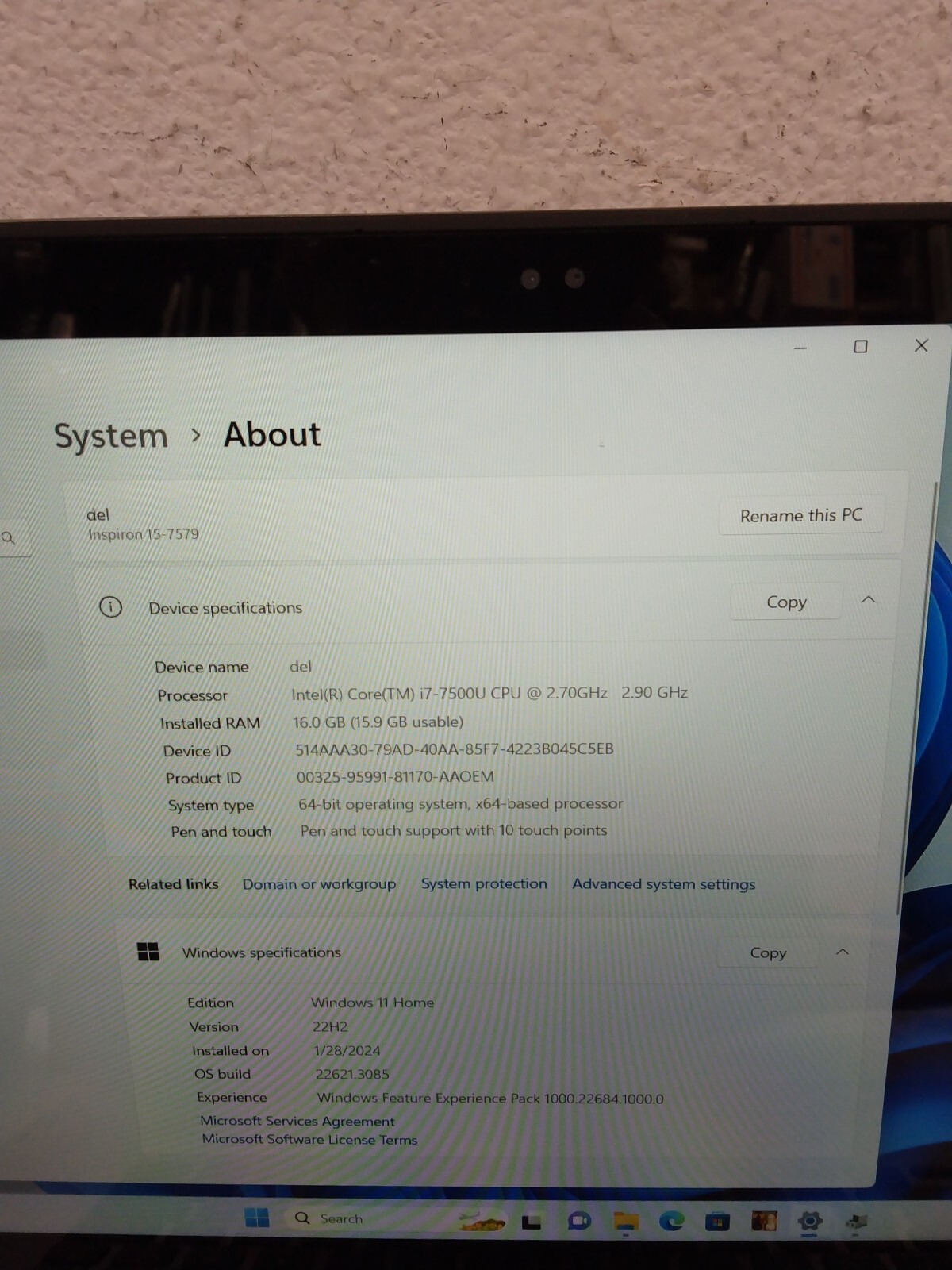Click the search highlight image in Search box
Image resolution: width=952 pixels, height=1270 pixels.
[482, 1221]
